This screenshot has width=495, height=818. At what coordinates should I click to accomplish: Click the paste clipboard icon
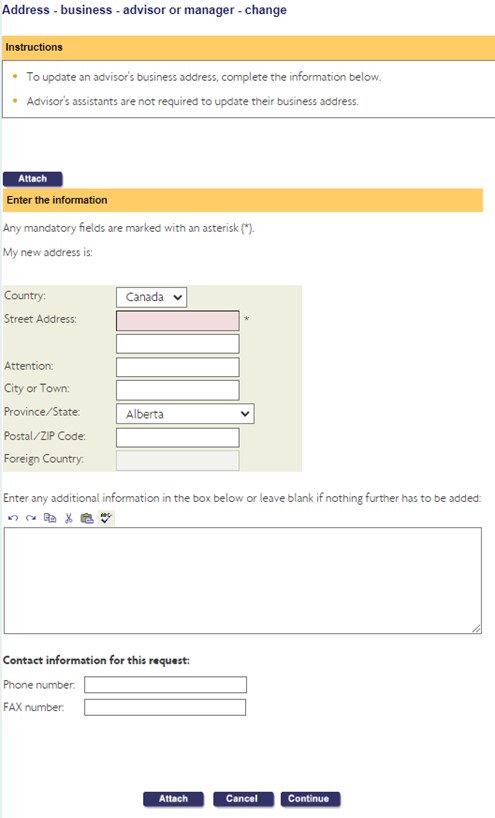click(x=87, y=518)
